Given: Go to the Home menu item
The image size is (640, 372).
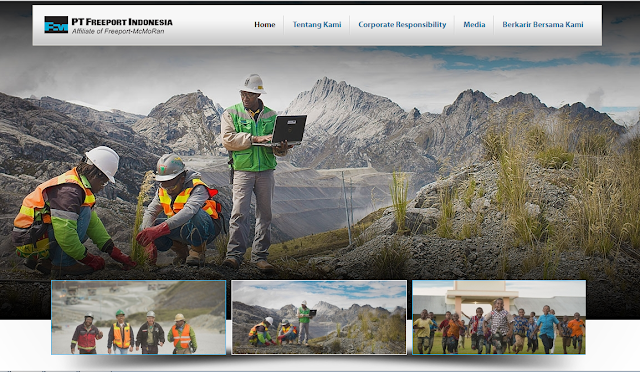Looking at the screenshot, I should [x=264, y=25].
